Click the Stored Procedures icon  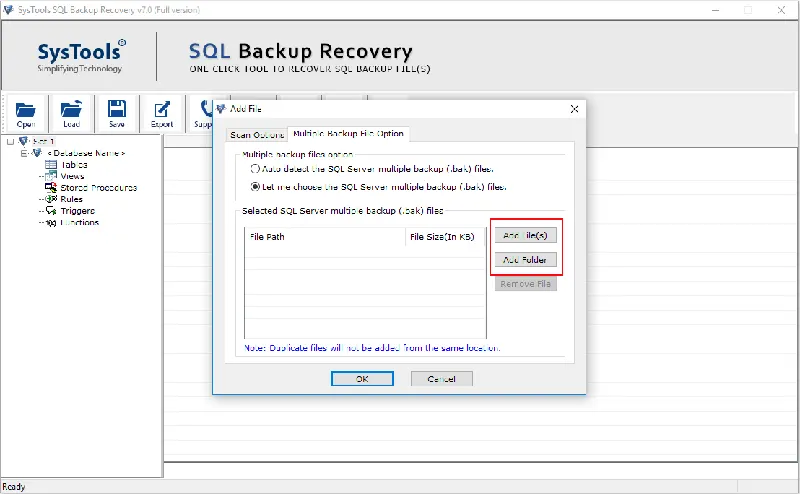click(51, 187)
